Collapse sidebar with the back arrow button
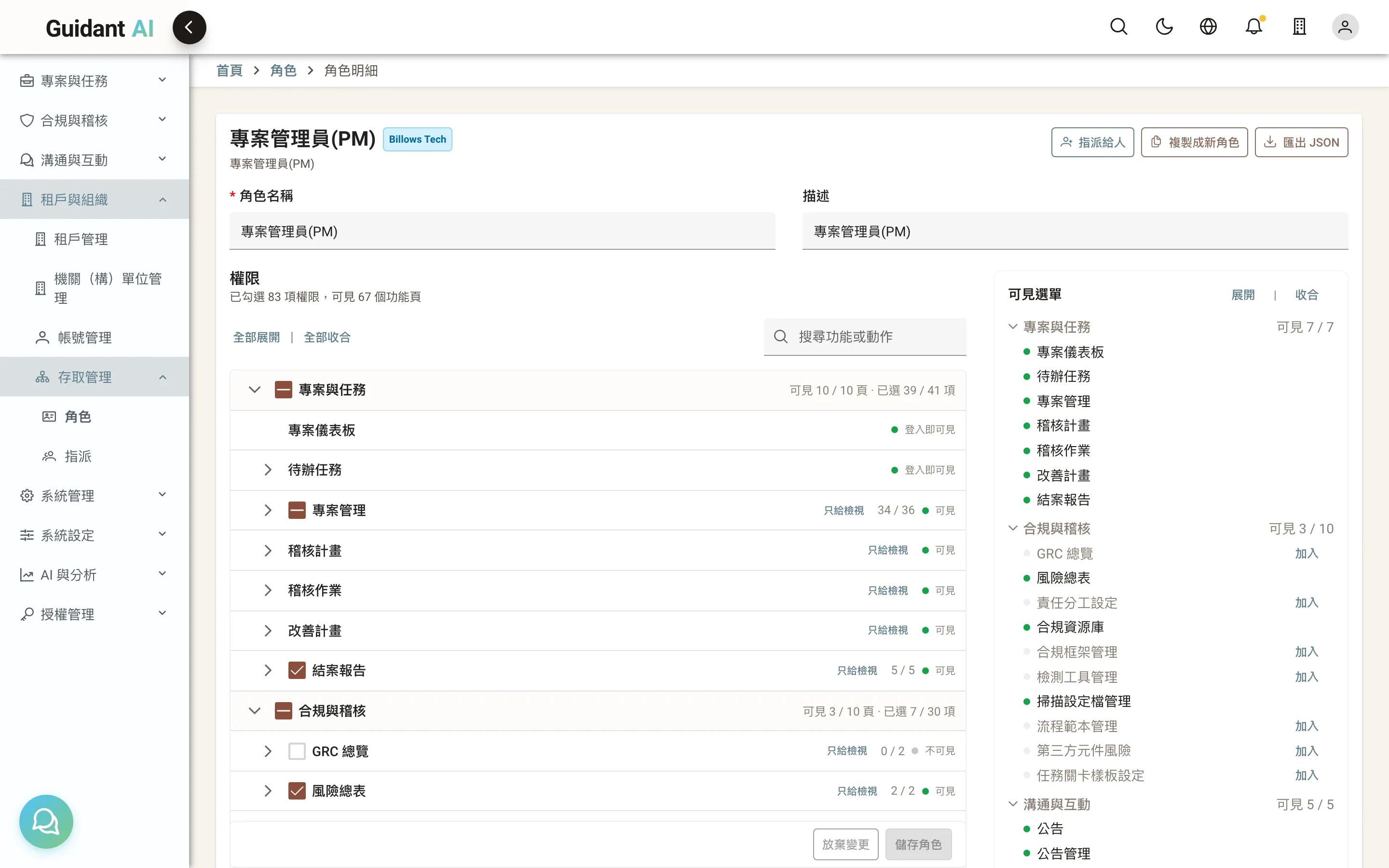This screenshot has width=1389, height=868. (189, 27)
